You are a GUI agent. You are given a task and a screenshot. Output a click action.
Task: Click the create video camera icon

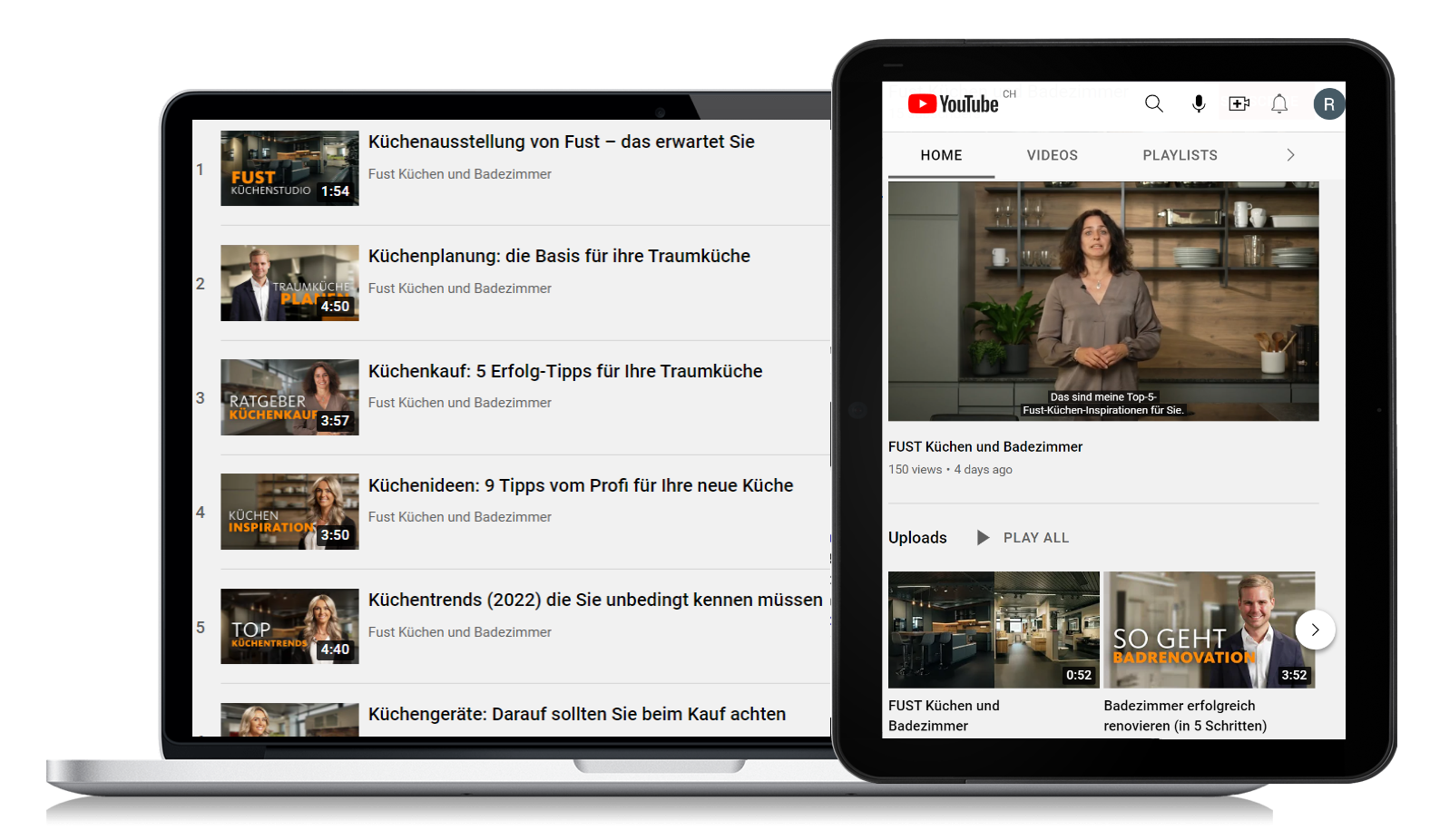pyautogui.click(x=1239, y=104)
